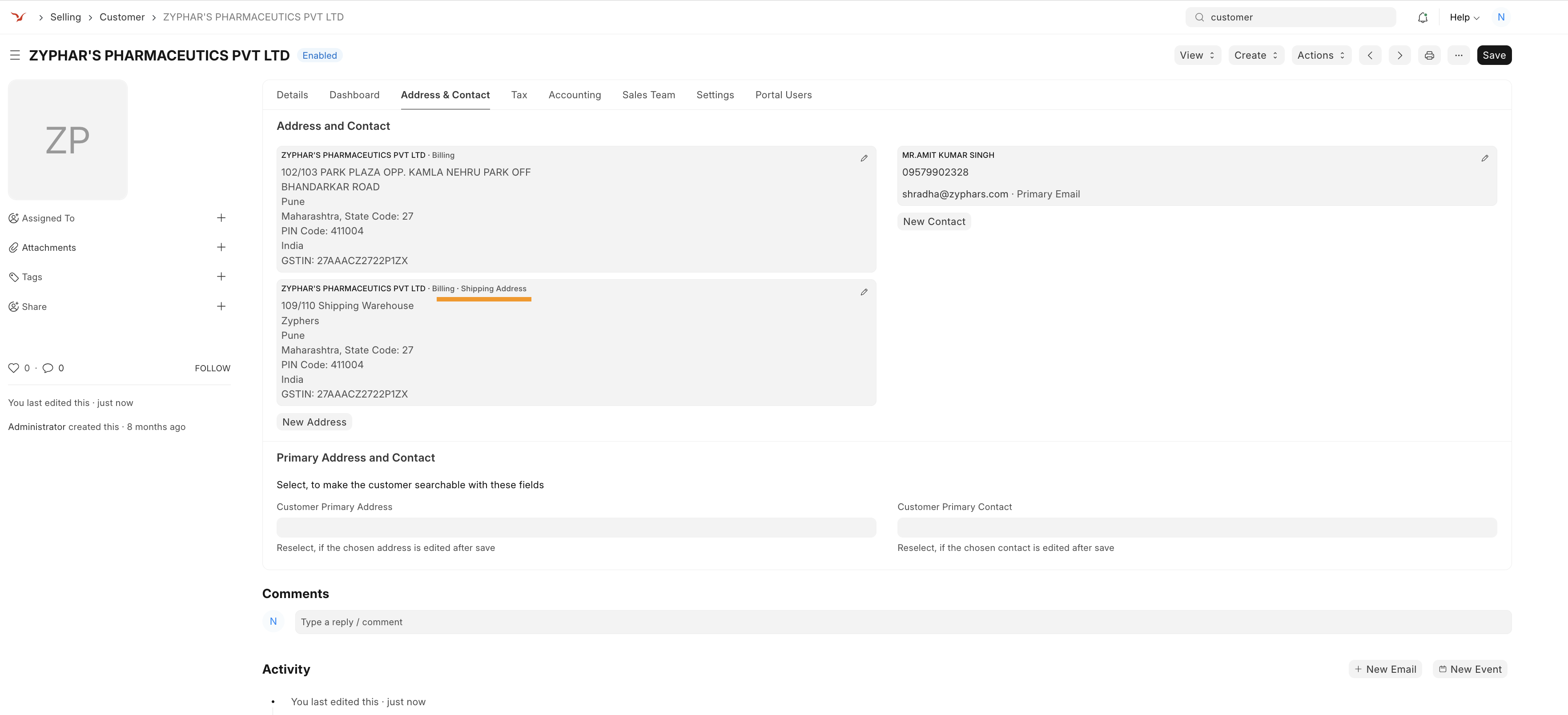This screenshot has width=1568, height=715.
Task: Edit the 102/103 Park Plaza billing address
Action: (x=864, y=158)
